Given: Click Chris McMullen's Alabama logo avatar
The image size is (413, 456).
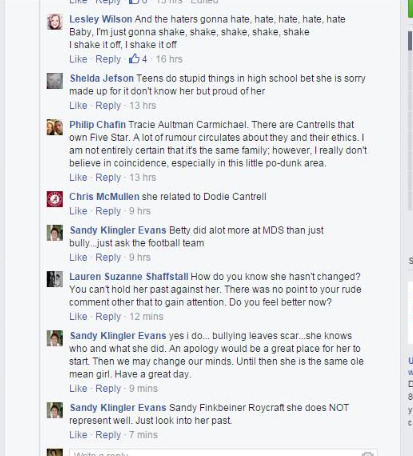Looking at the screenshot, I should coord(55,199).
